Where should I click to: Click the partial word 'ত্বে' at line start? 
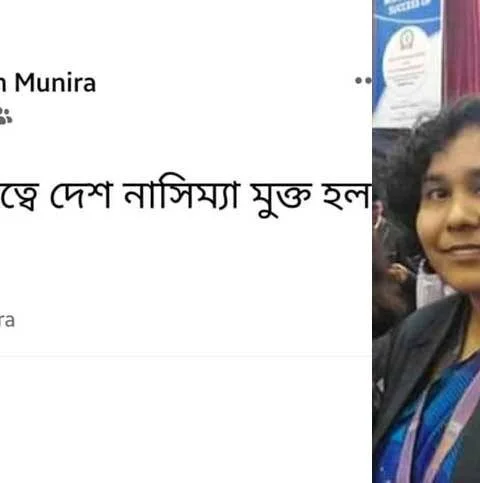click(x=19, y=197)
